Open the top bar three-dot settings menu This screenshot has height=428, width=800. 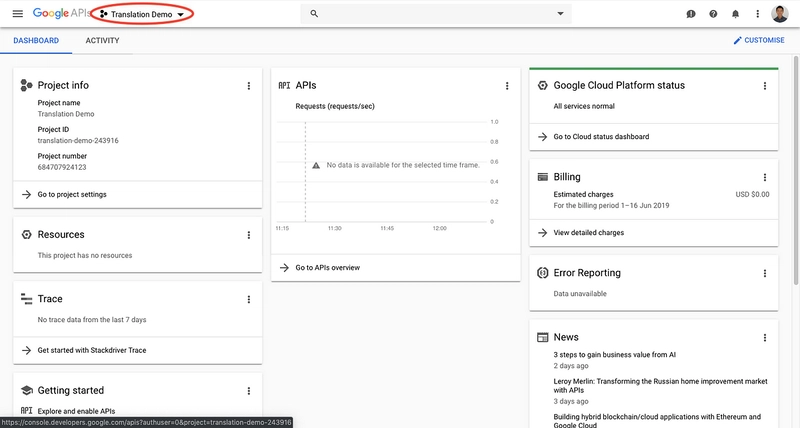[758, 14]
